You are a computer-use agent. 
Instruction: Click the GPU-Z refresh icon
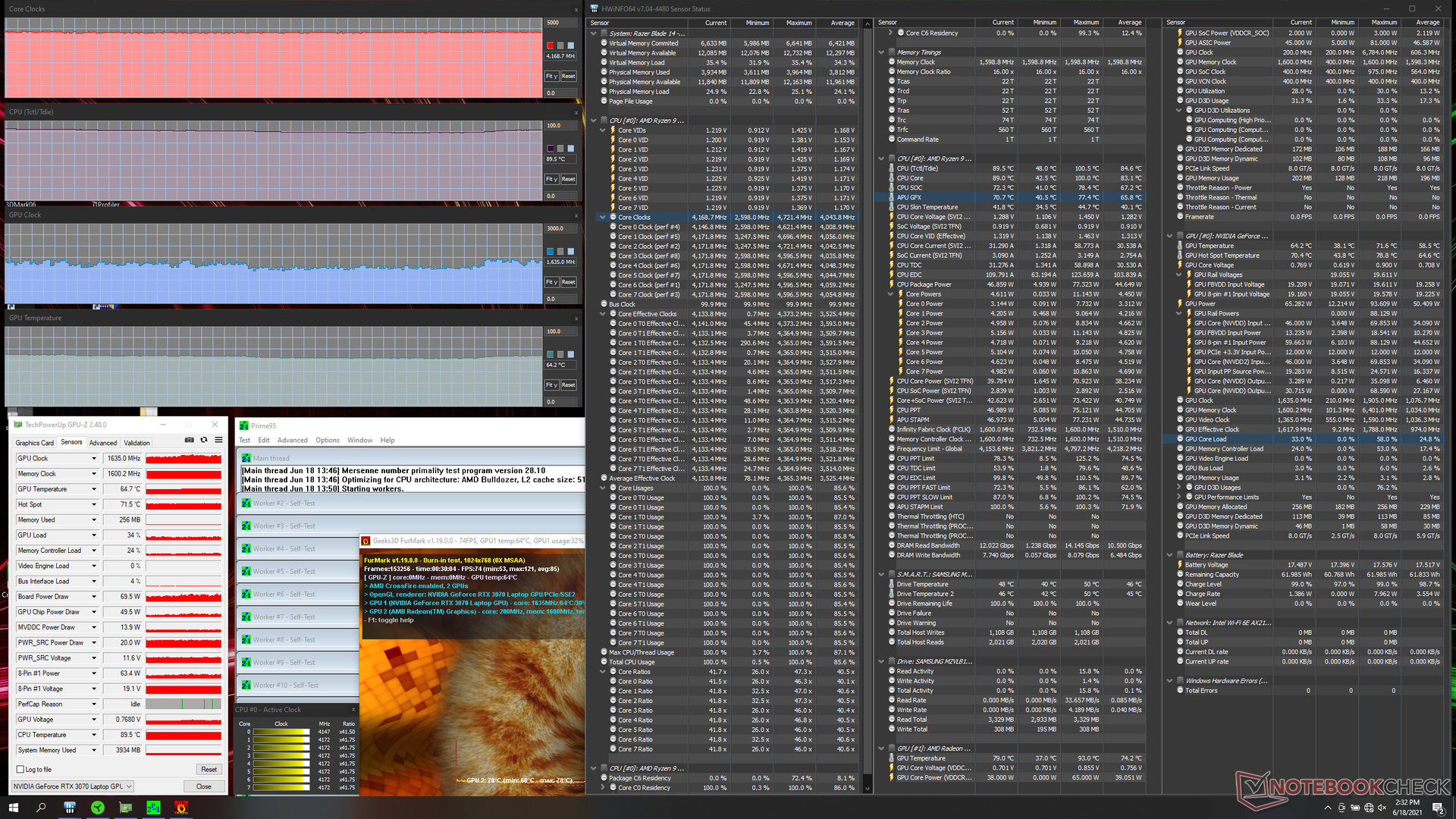[x=204, y=440]
